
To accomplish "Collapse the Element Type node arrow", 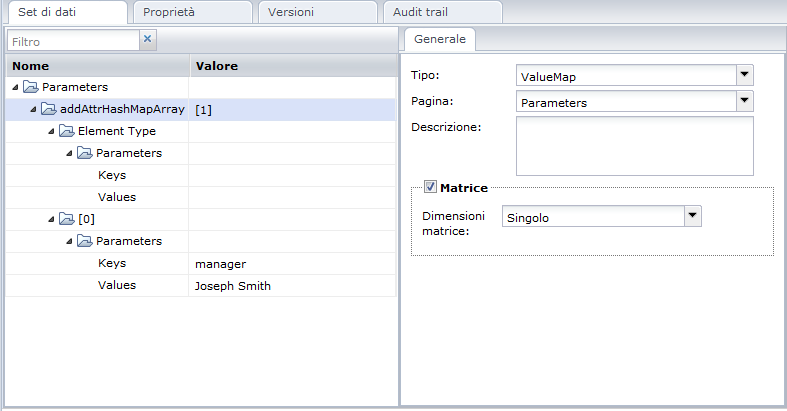I will [51, 131].
